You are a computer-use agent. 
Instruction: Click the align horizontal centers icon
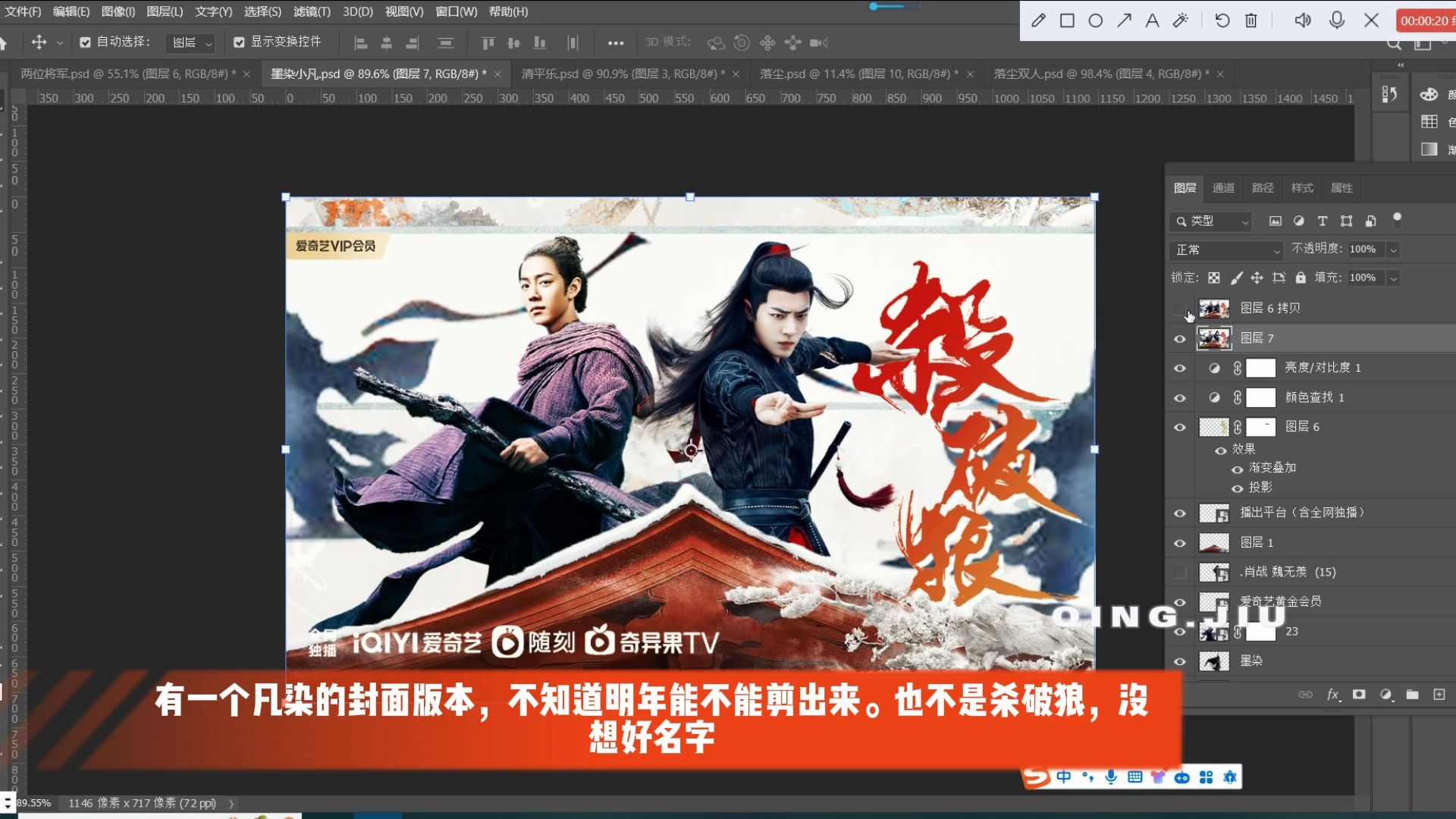386,42
